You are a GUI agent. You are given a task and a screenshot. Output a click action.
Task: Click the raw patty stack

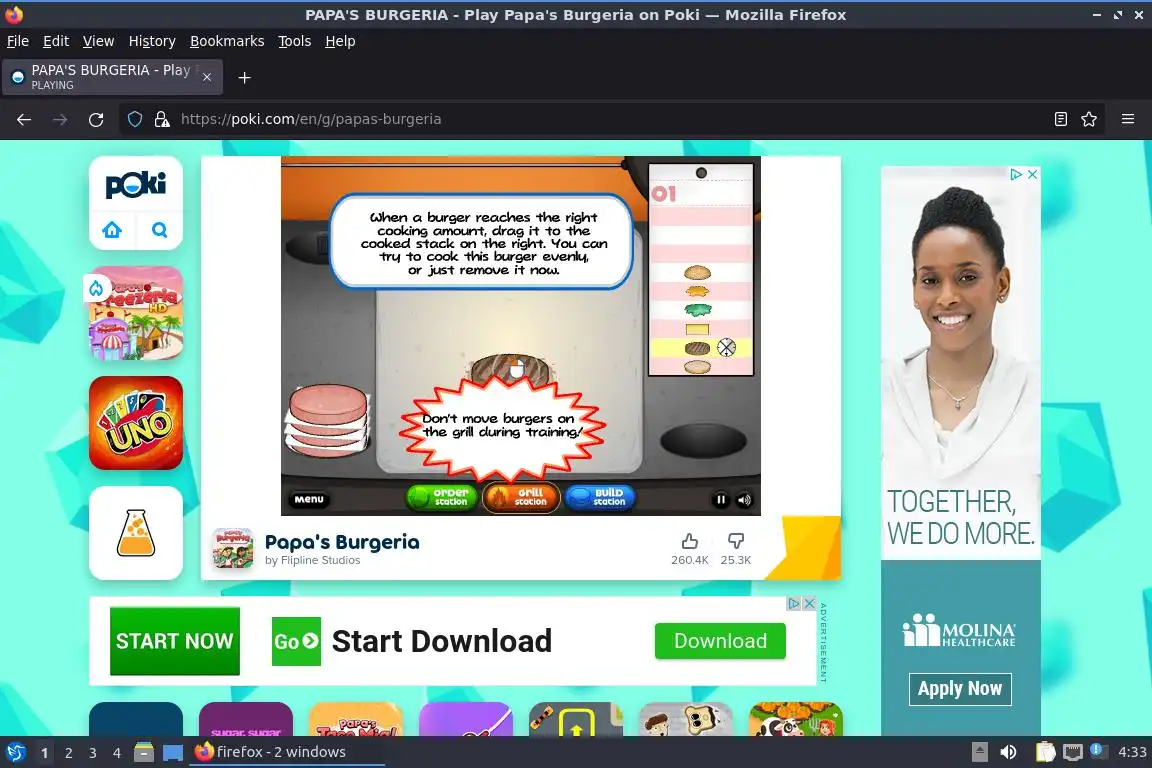coord(328,419)
